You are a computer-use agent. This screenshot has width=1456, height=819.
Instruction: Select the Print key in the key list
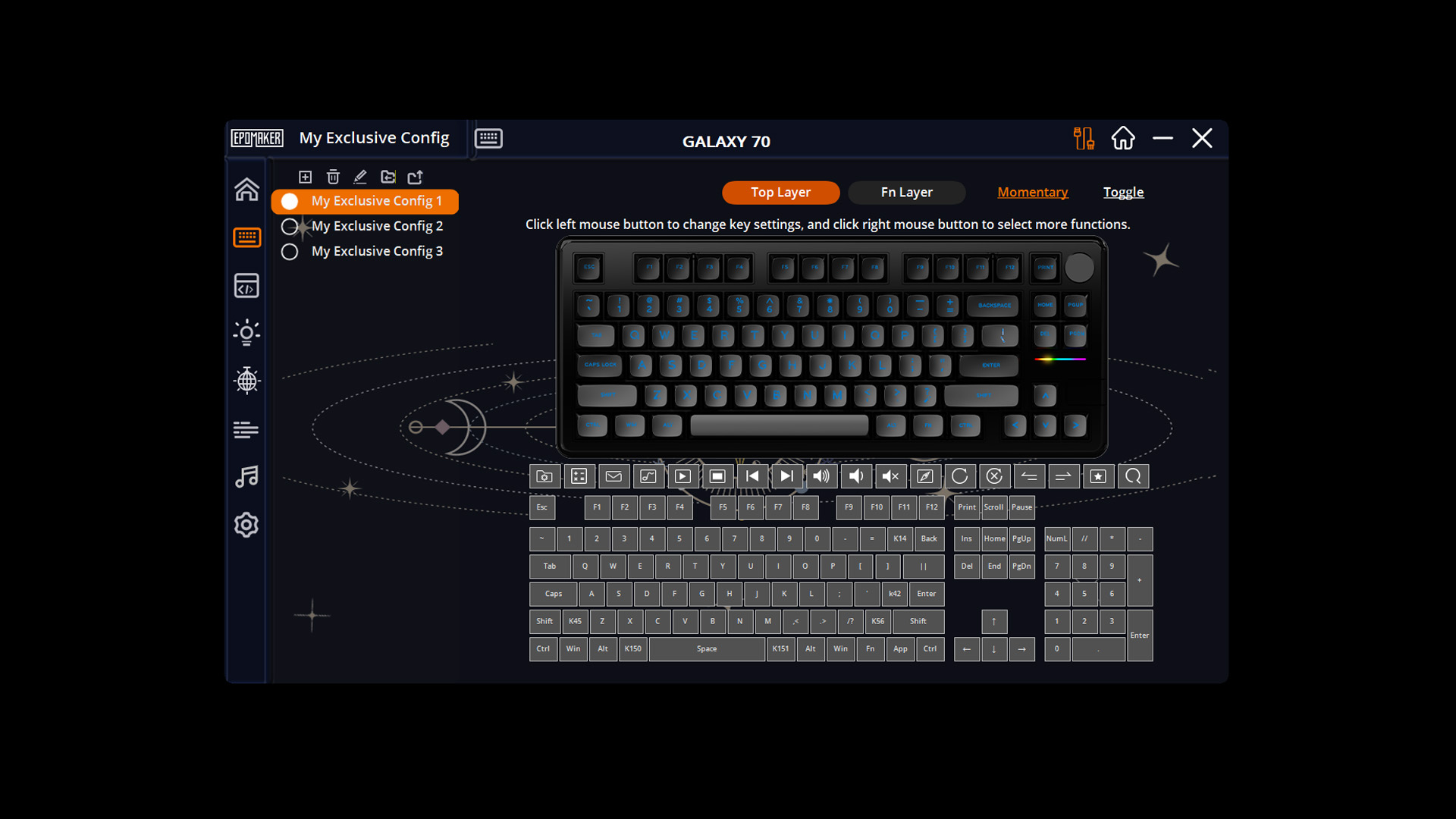pos(967,507)
